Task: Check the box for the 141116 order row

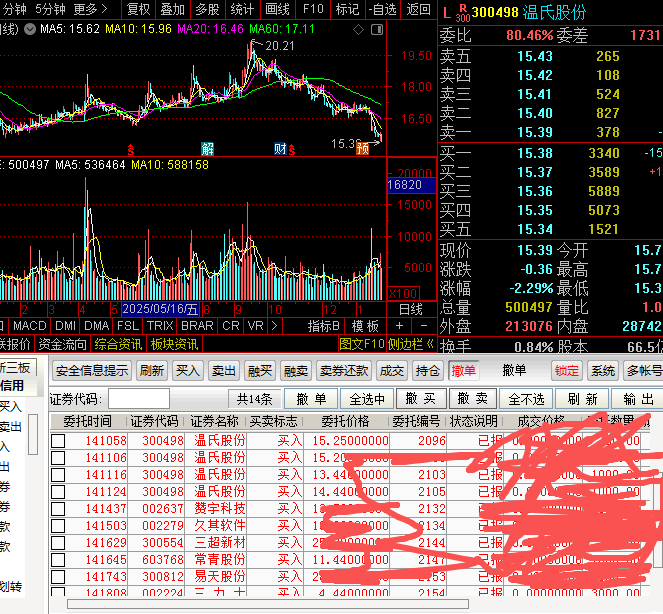Action: coord(58,474)
